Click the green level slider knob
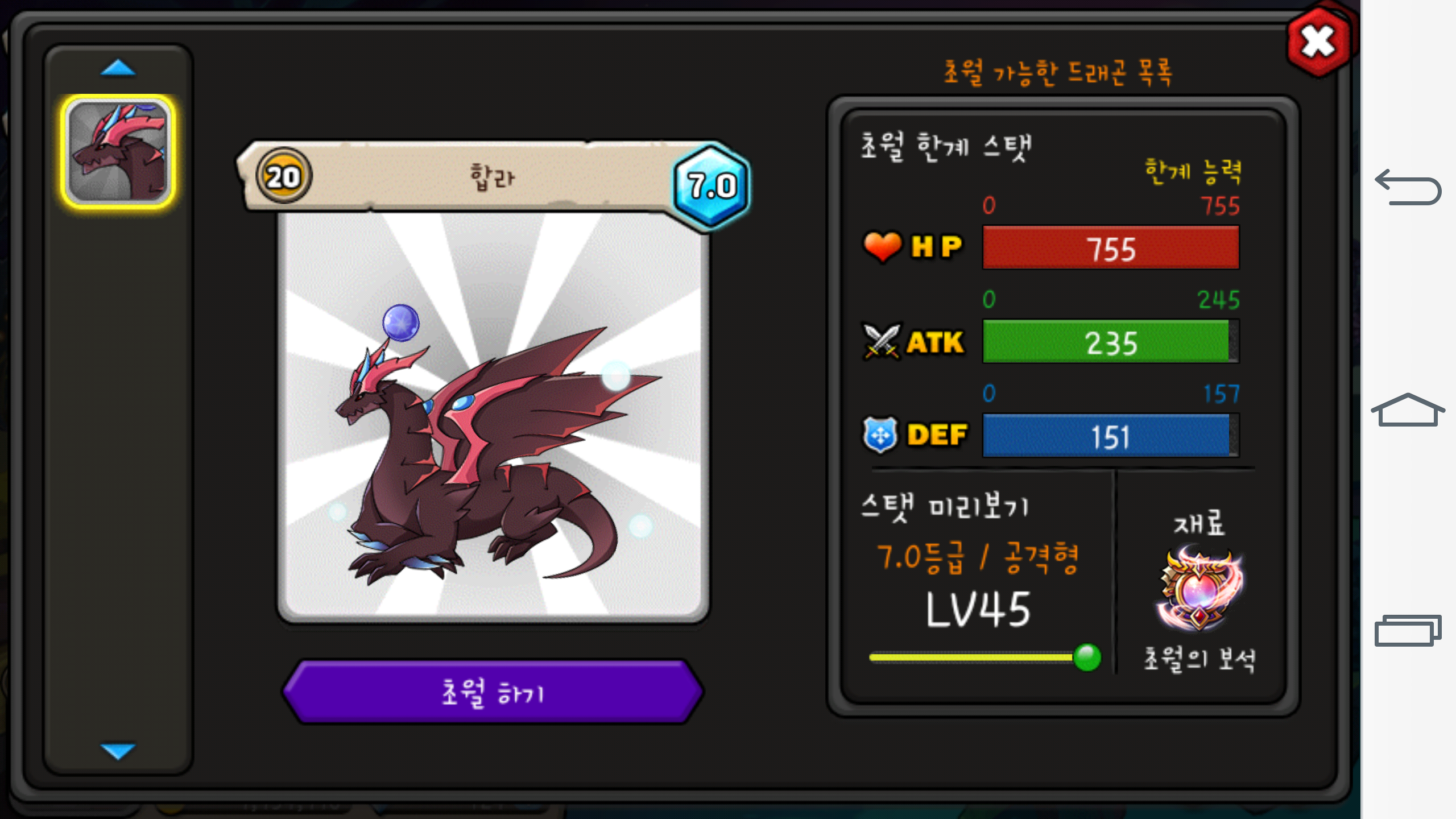The width and height of the screenshot is (1456, 819). click(x=1087, y=657)
